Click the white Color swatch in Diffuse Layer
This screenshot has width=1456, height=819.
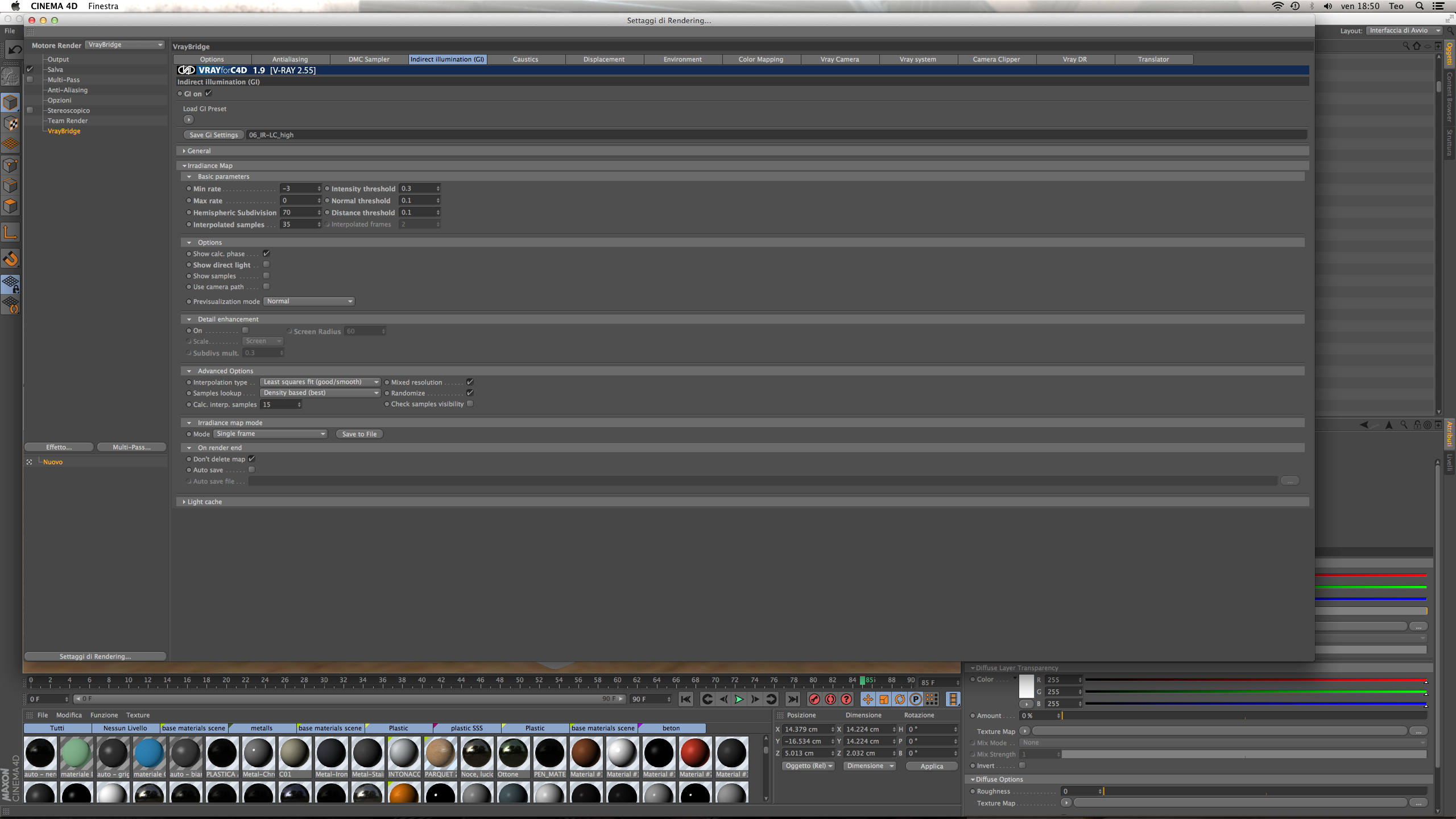(1027, 686)
